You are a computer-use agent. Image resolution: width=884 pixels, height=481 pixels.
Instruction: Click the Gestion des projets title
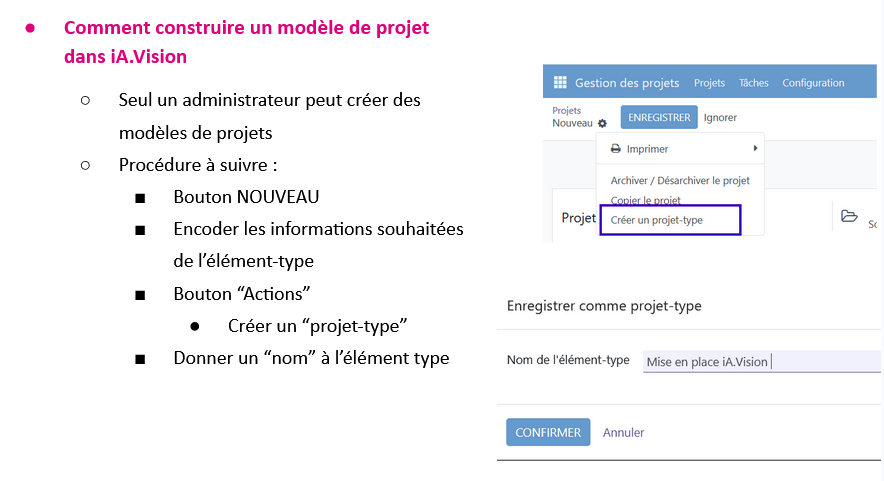627,83
